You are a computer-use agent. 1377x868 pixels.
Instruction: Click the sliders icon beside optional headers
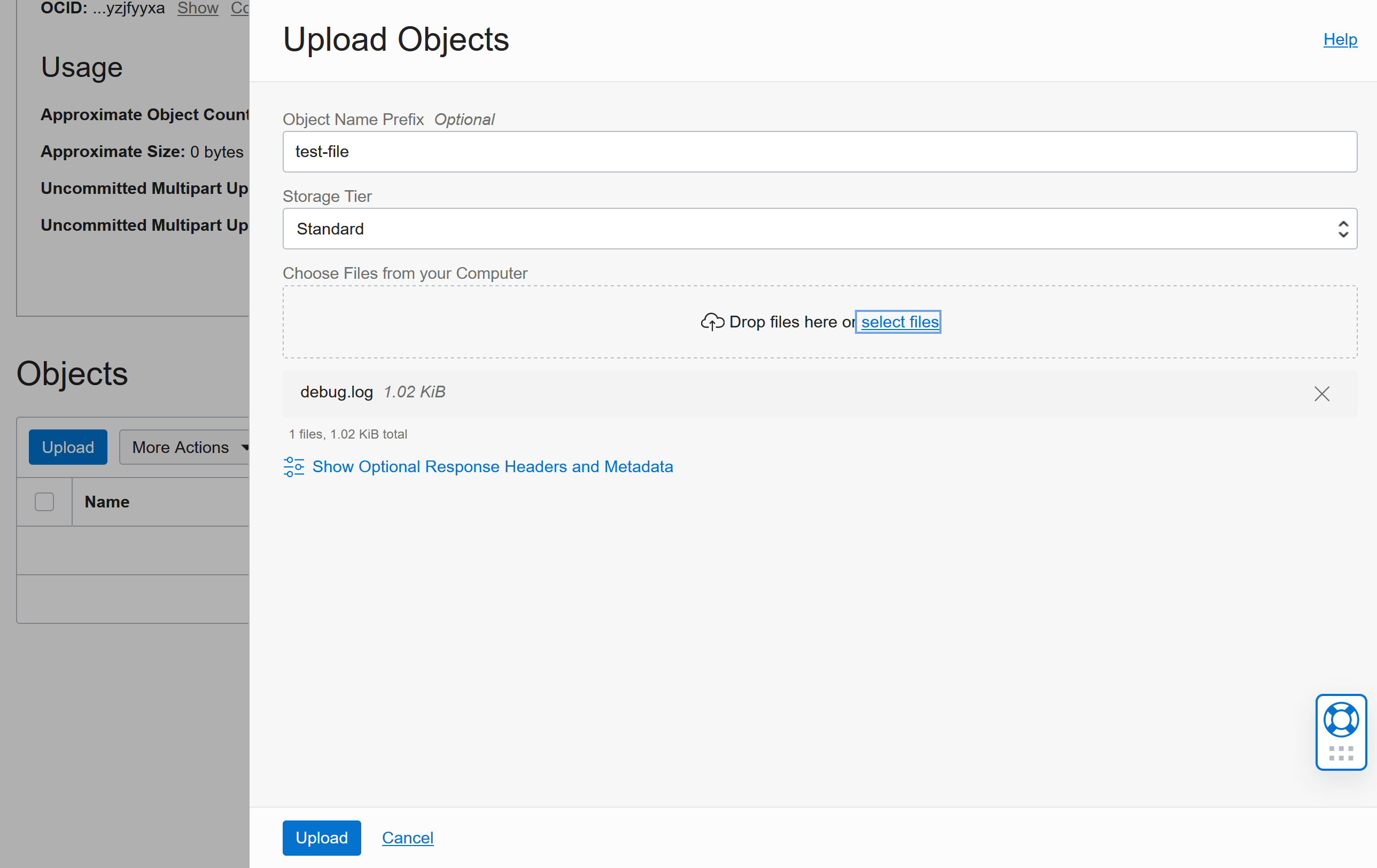click(294, 467)
